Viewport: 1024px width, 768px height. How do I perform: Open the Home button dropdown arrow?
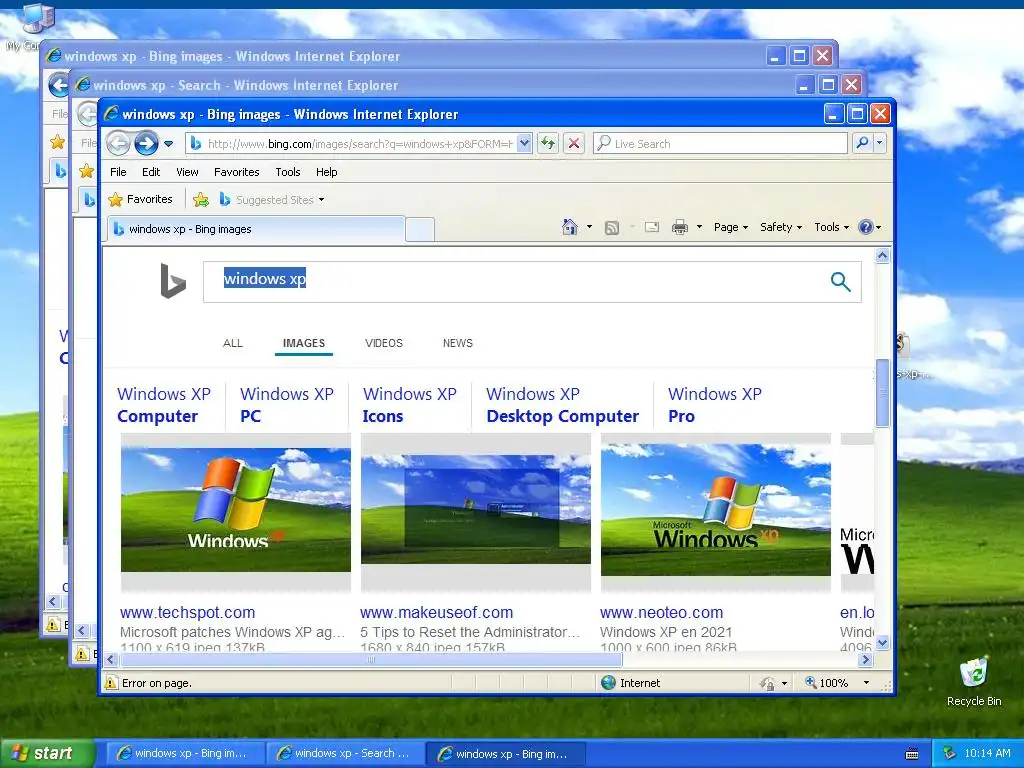pyautogui.click(x=589, y=227)
